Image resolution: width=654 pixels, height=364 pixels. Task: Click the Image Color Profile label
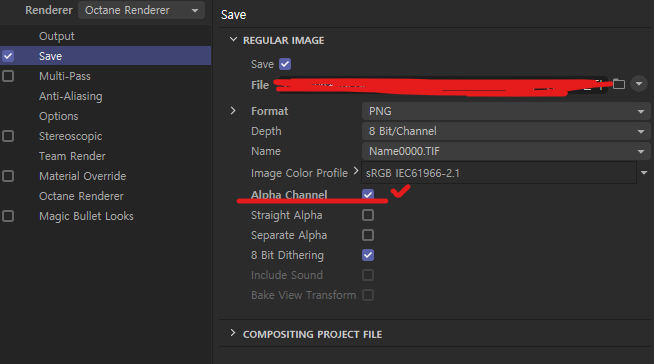299,173
